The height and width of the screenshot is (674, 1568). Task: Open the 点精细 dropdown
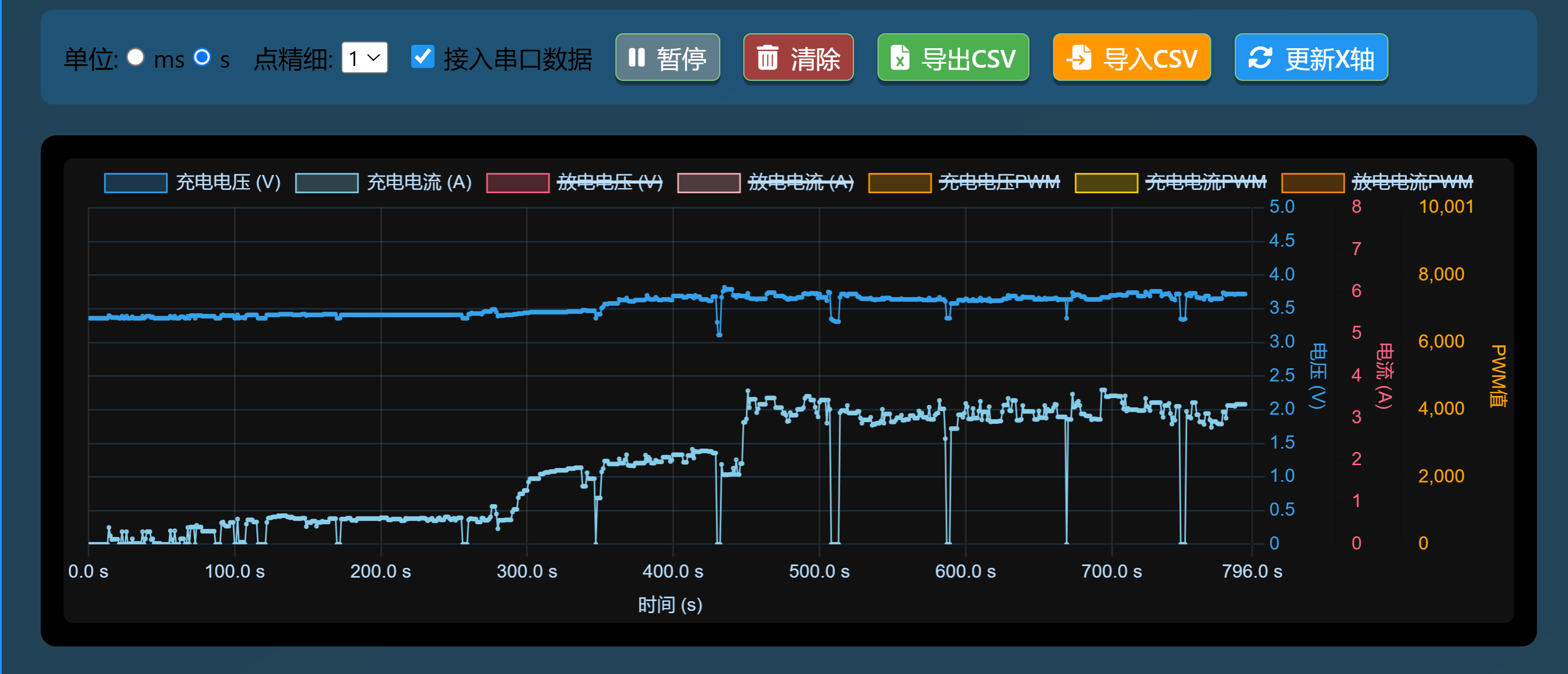[365, 58]
